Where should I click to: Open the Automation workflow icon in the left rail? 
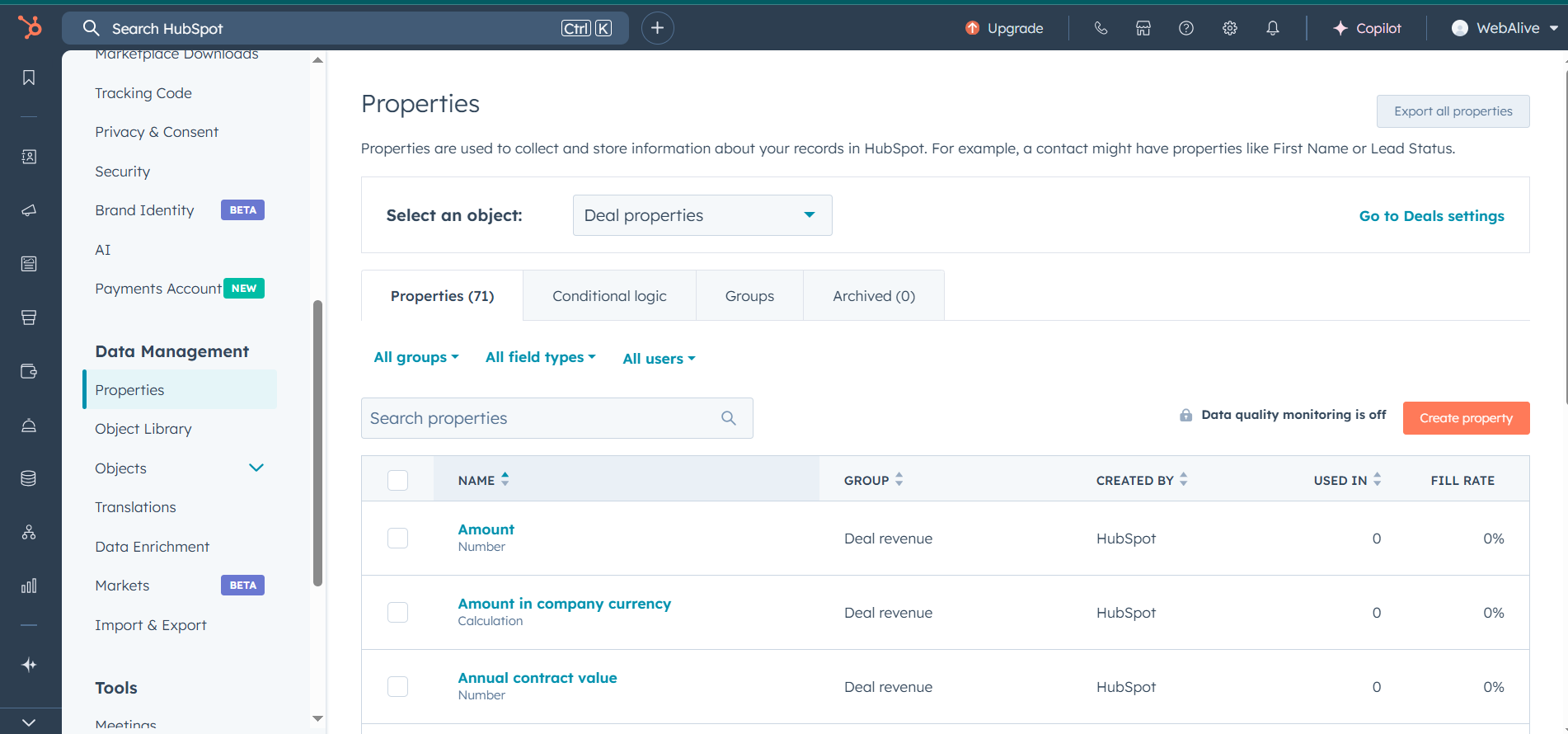point(29,532)
